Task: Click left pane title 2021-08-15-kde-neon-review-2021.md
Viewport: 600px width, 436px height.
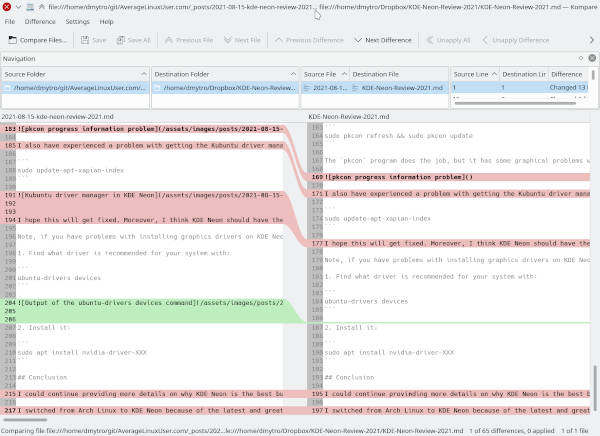Action: (x=57, y=116)
